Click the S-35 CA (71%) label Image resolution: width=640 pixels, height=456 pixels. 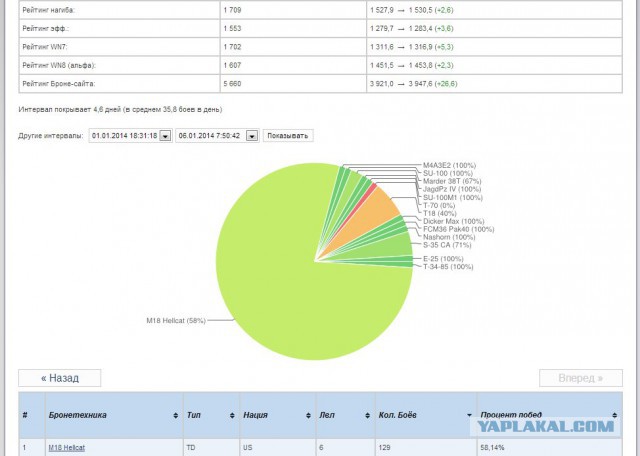[x=447, y=245]
